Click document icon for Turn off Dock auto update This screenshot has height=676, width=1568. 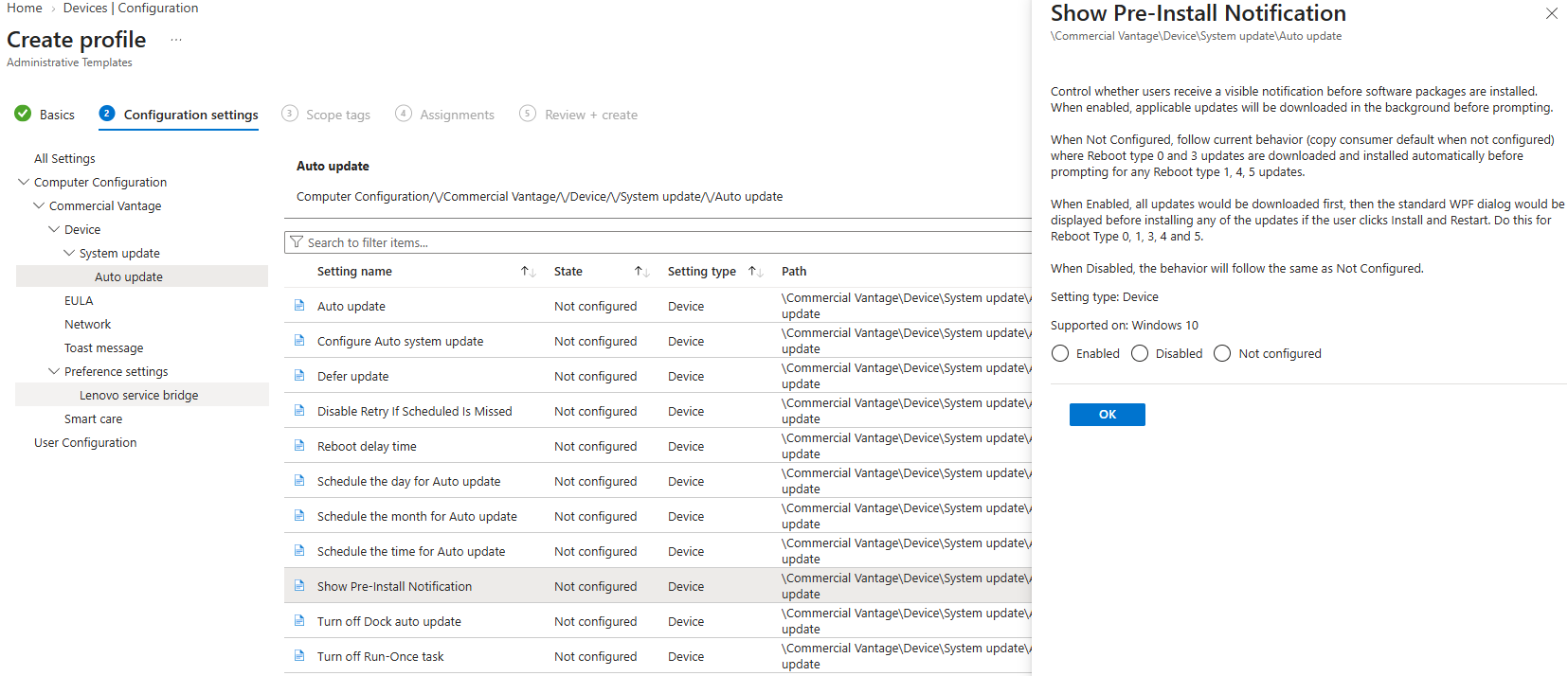tap(299, 621)
